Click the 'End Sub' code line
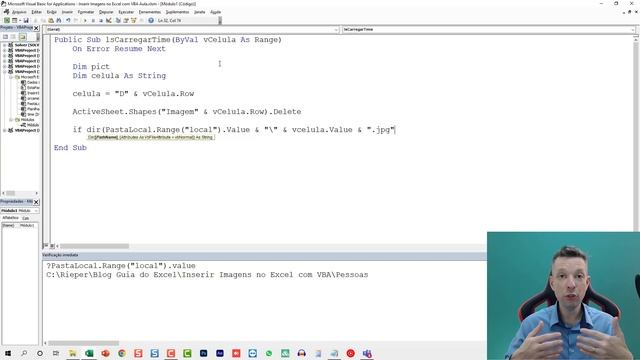 point(70,147)
